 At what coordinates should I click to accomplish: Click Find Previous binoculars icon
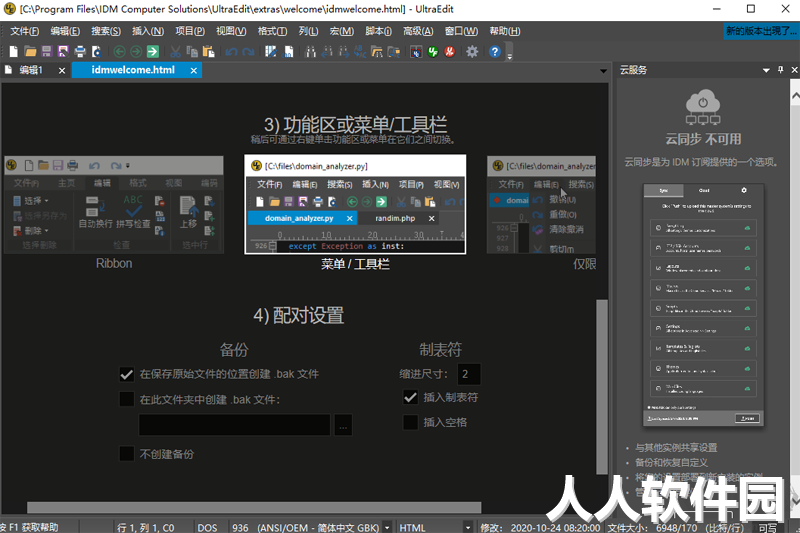(327, 52)
